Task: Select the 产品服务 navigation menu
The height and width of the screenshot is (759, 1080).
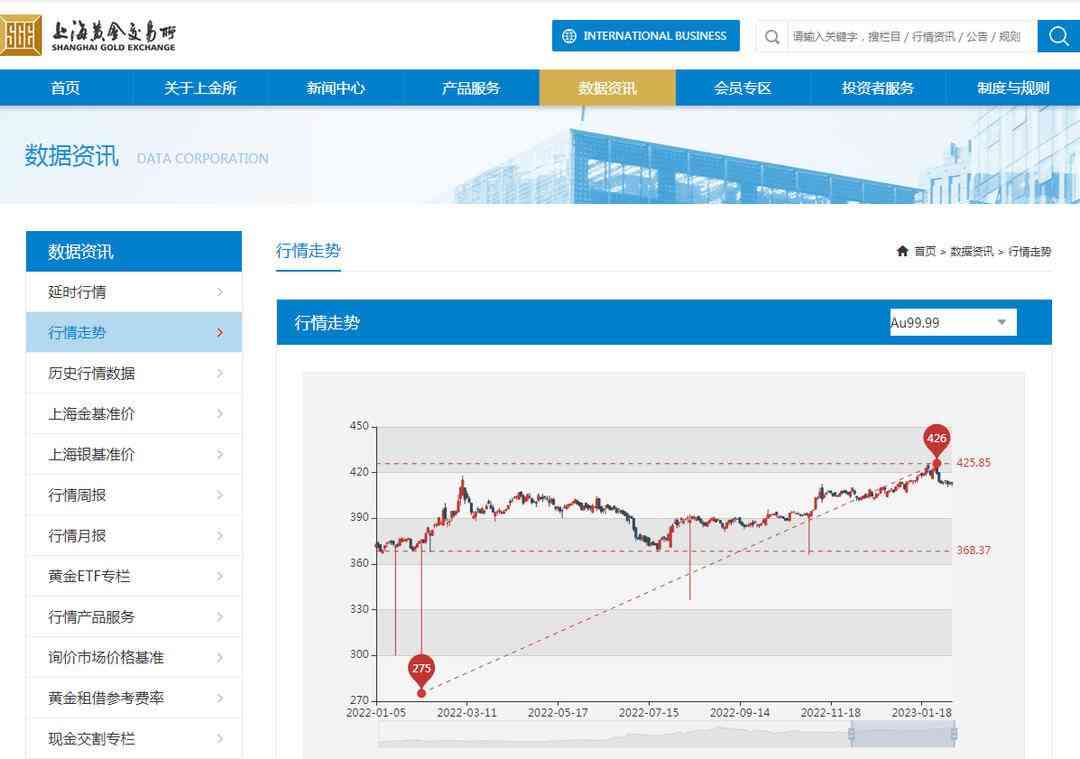Action: coord(471,88)
